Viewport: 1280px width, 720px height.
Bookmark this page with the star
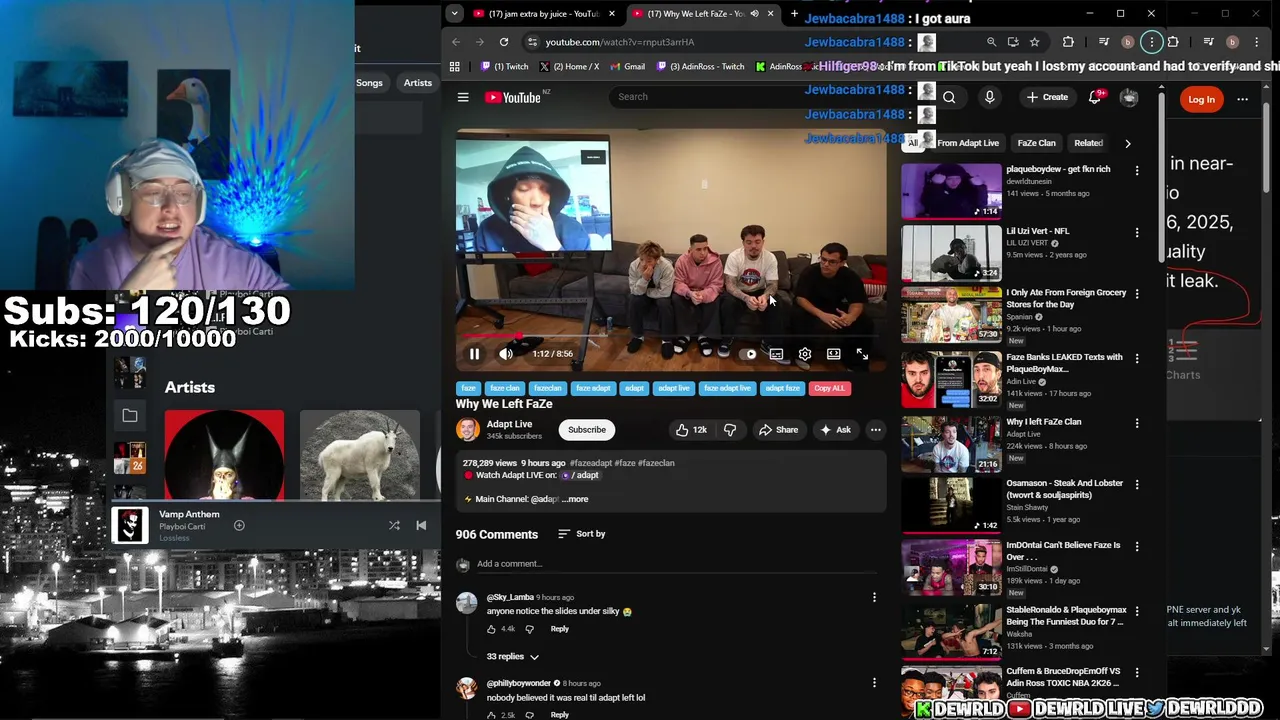[x=1034, y=42]
